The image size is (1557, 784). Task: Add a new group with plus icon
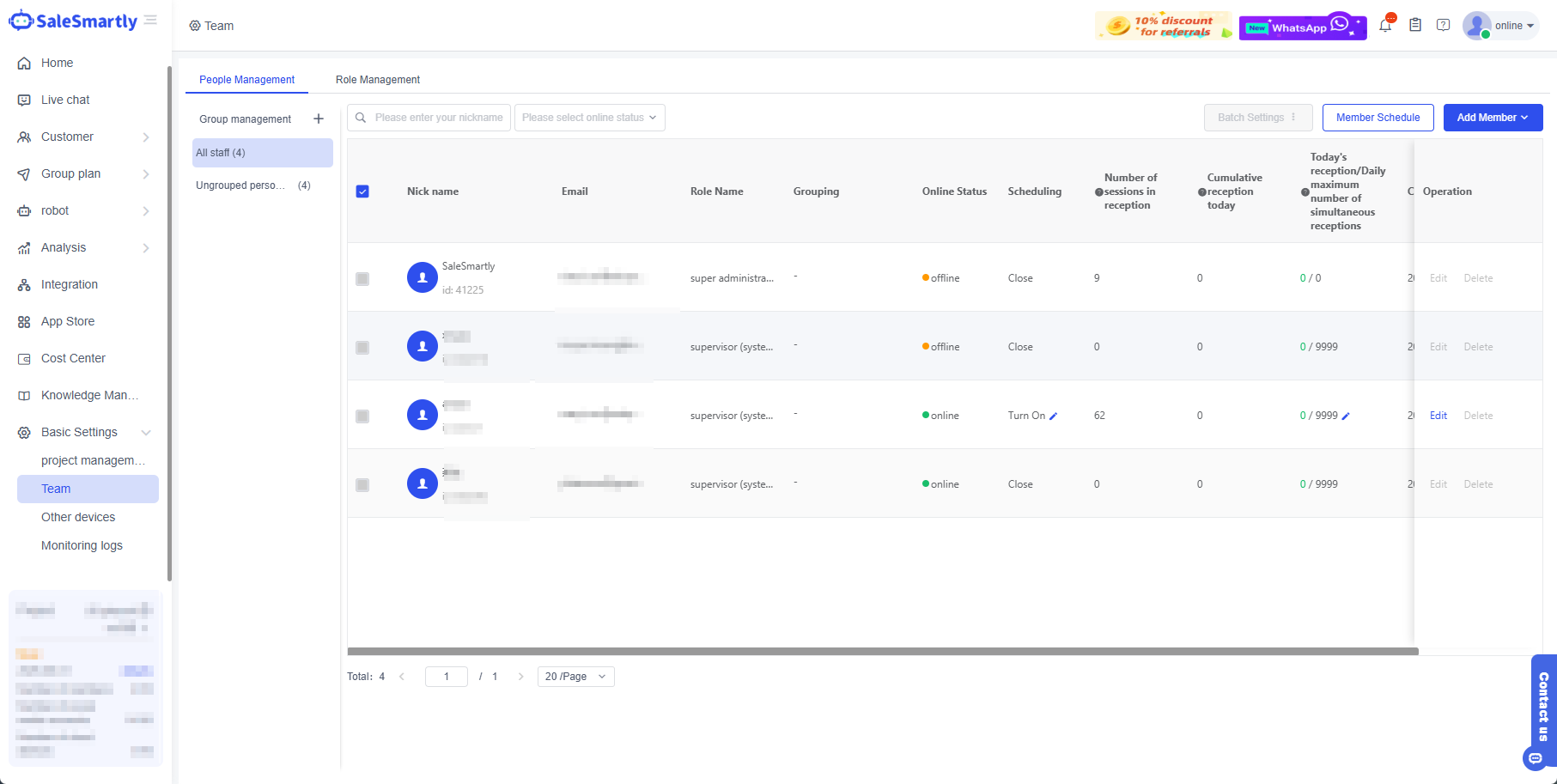pos(319,119)
